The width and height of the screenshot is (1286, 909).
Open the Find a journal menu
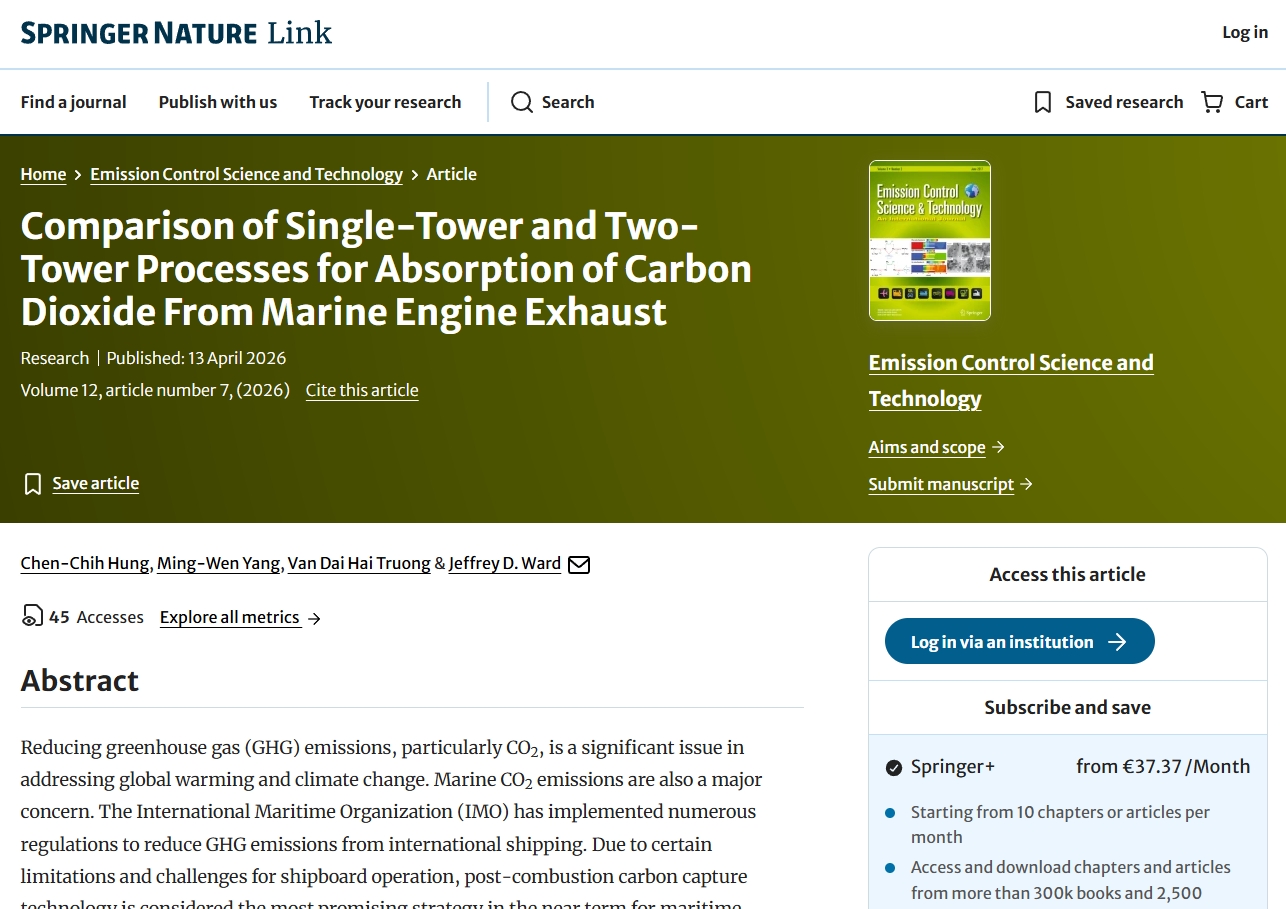73,102
